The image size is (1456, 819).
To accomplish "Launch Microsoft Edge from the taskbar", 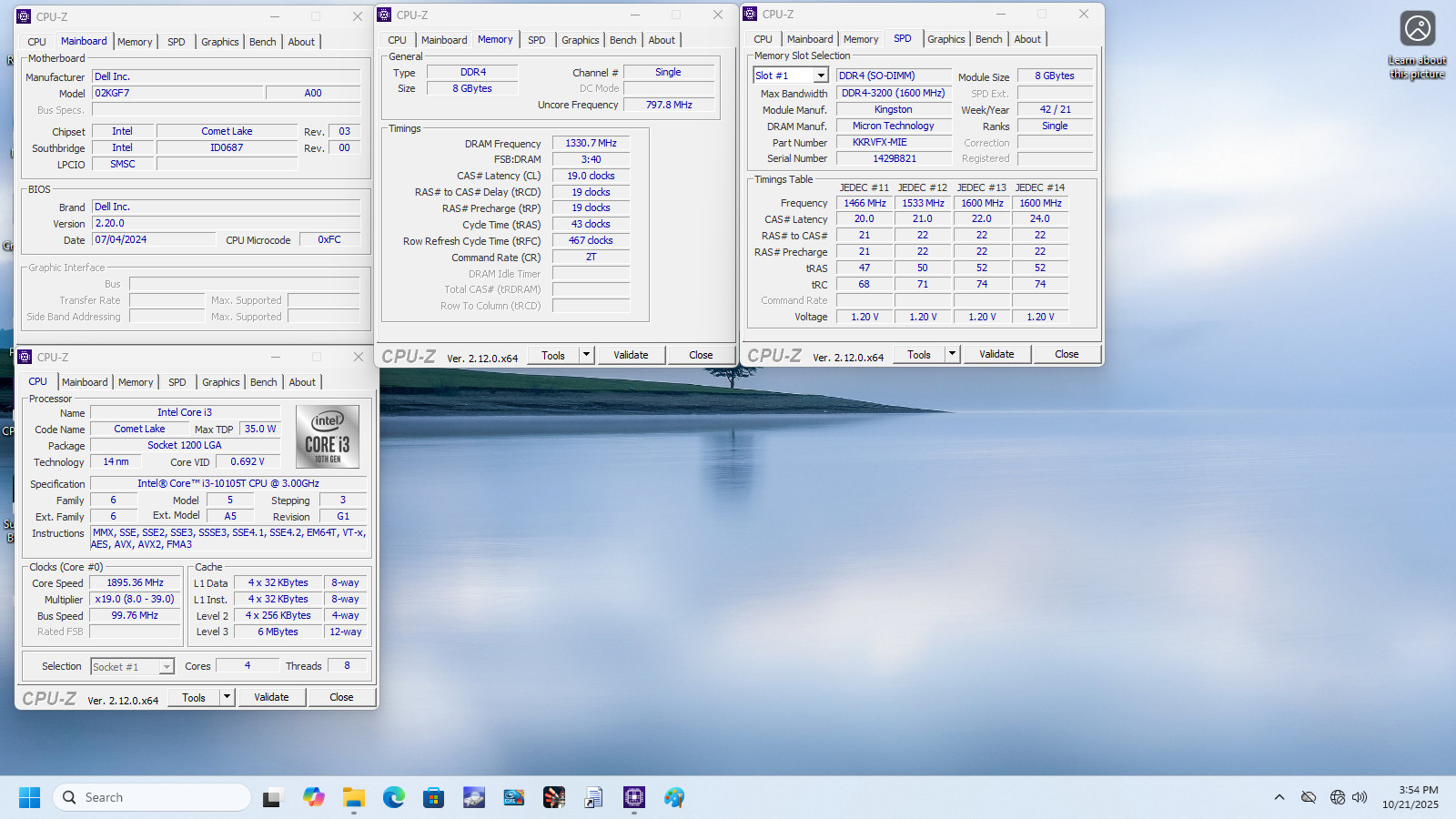I will [x=394, y=797].
